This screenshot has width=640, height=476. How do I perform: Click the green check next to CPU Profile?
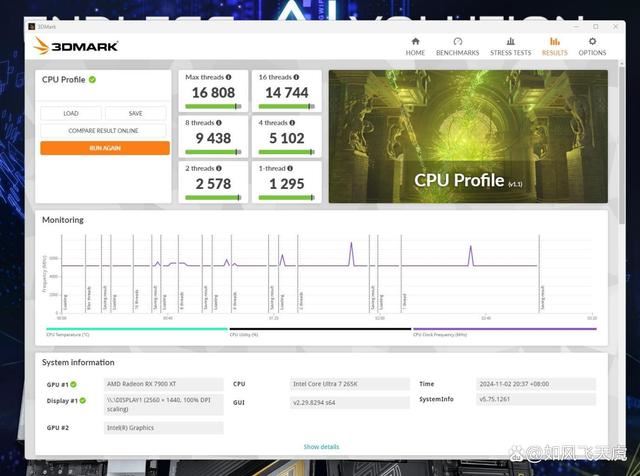[92, 80]
